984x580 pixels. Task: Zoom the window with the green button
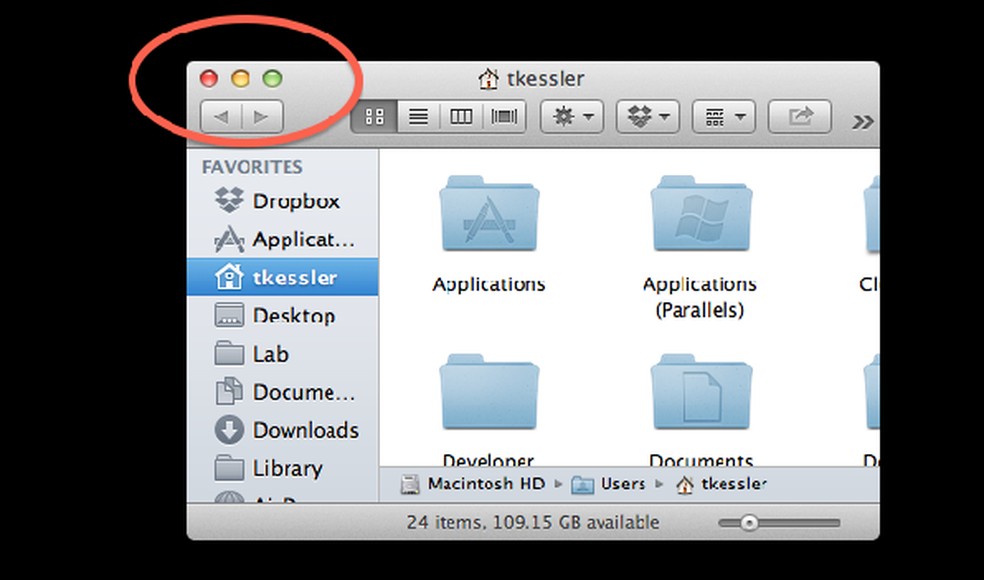272,78
